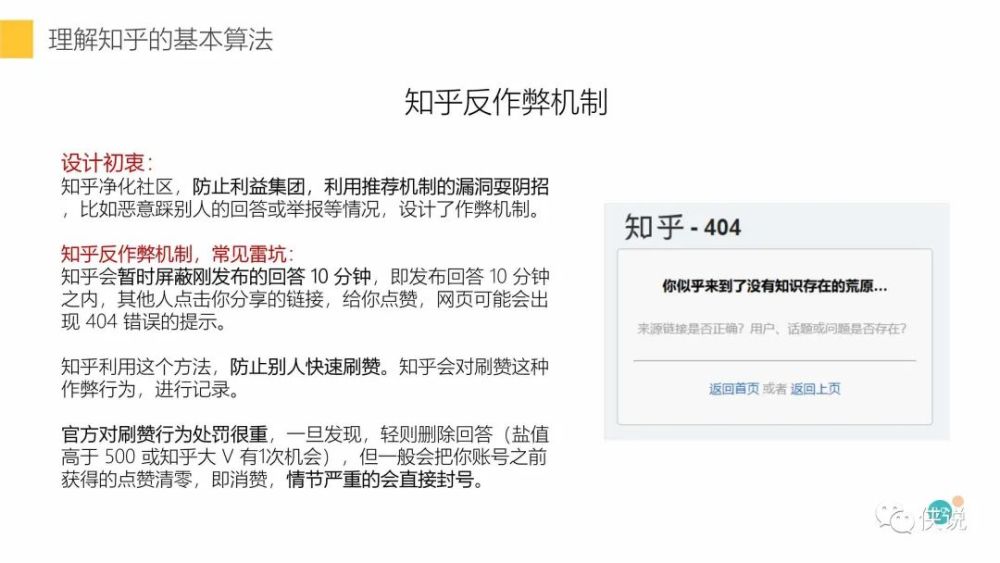This screenshot has width=1000, height=563.
Task: Click the 知乎 - 404 page title
Action: pyautogui.click(x=682, y=227)
